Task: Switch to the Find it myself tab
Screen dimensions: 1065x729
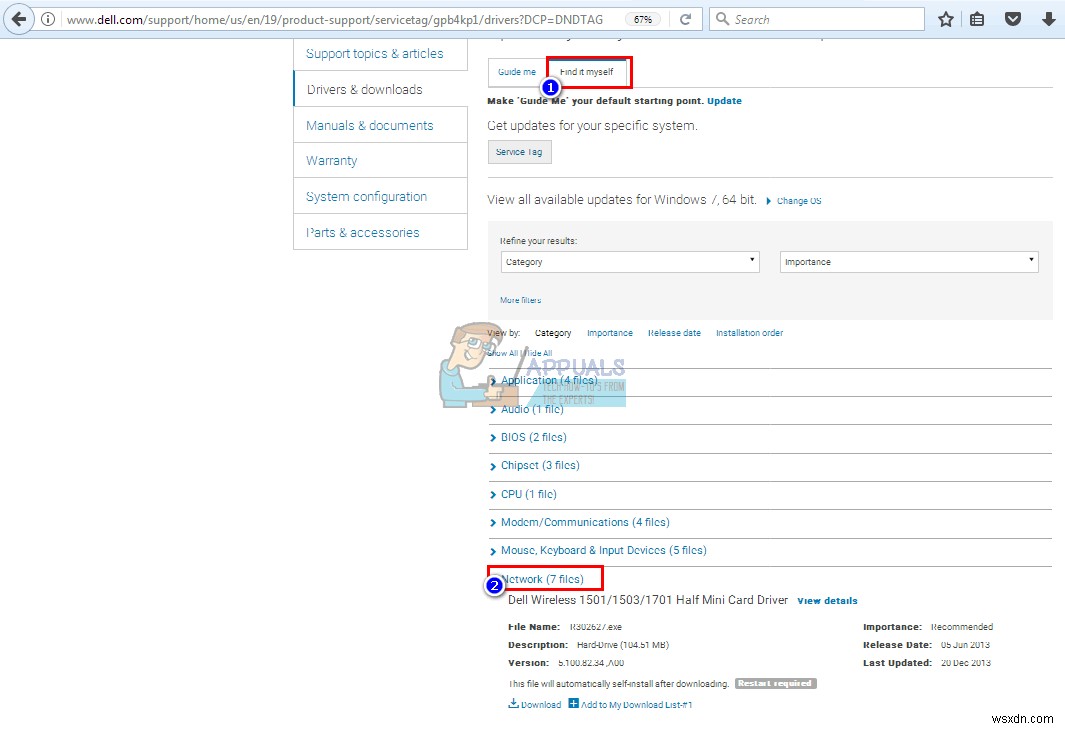Action: pyautogui.click(x=586, y=72)
